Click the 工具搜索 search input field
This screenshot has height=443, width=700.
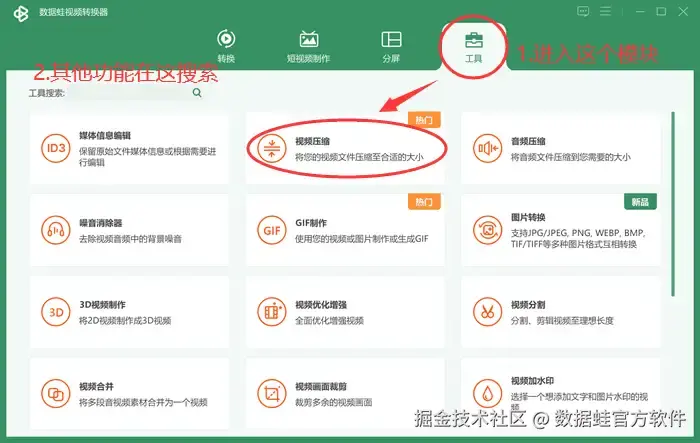tap(128, 93)
